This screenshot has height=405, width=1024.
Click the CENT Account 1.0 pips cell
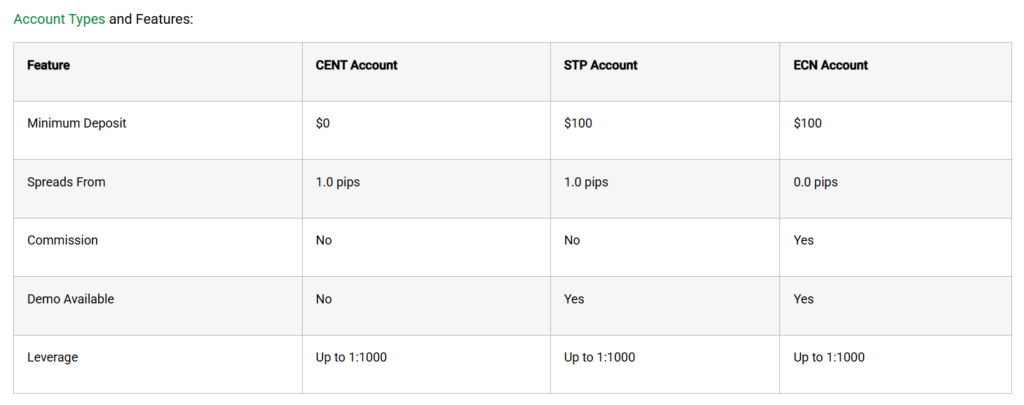tap(337, 182)
